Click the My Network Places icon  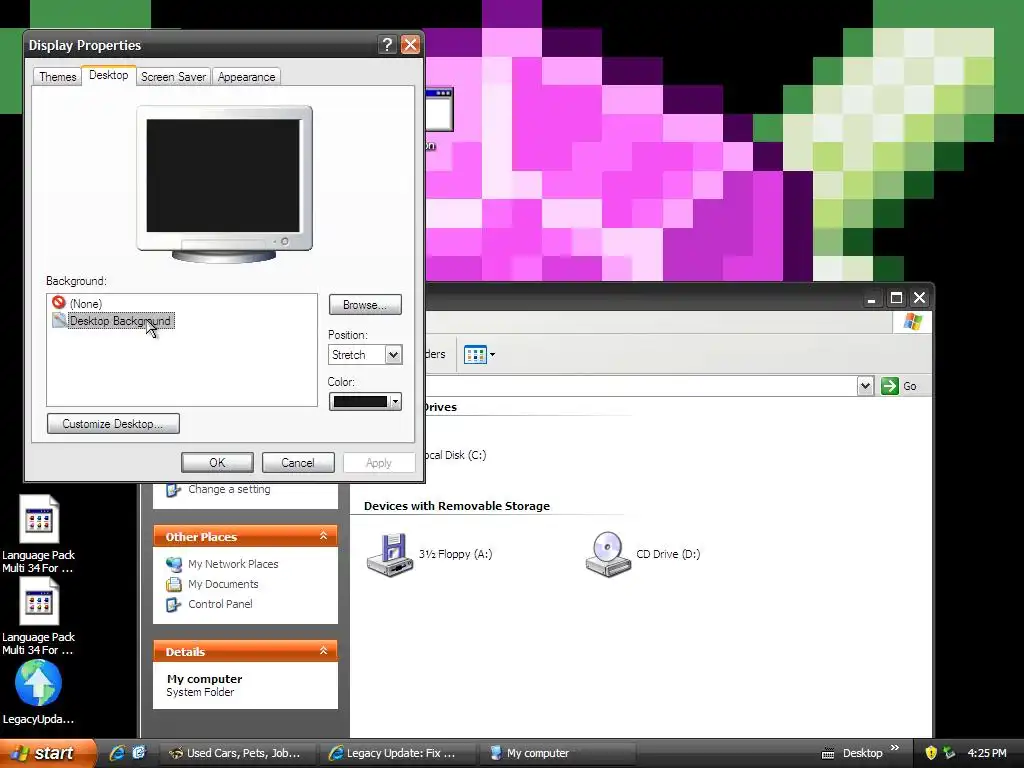click(x=174, y=564)
